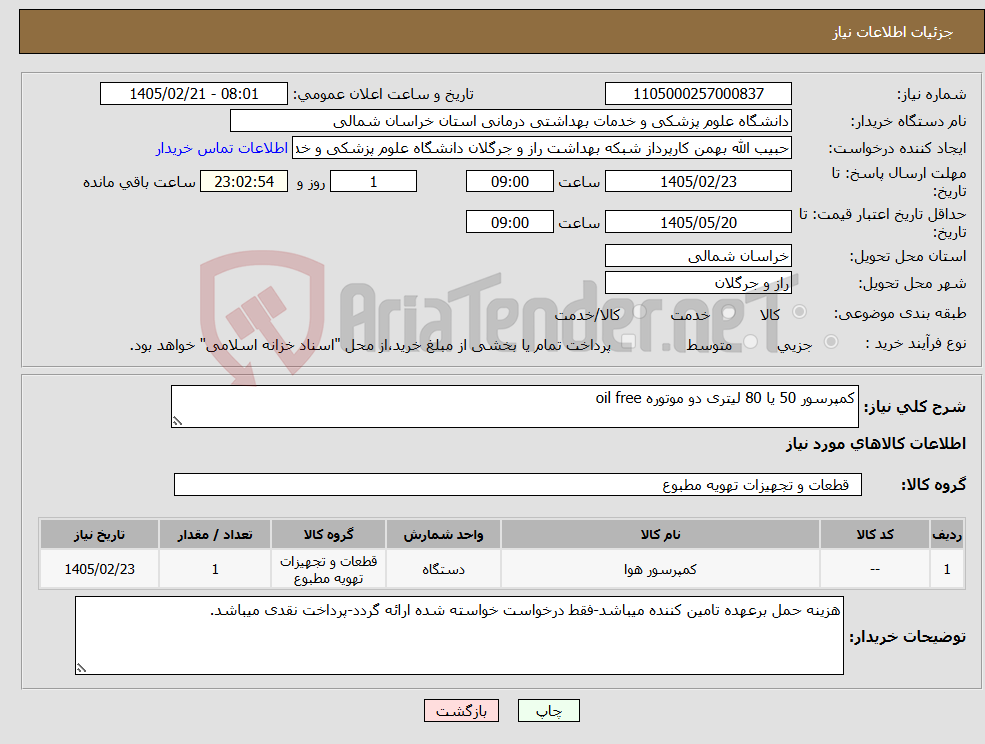Screen dimensions: 985x744
Task: Click the اطلاعات کالاهای مورد نیاز heading
Action: click(876, 444)
